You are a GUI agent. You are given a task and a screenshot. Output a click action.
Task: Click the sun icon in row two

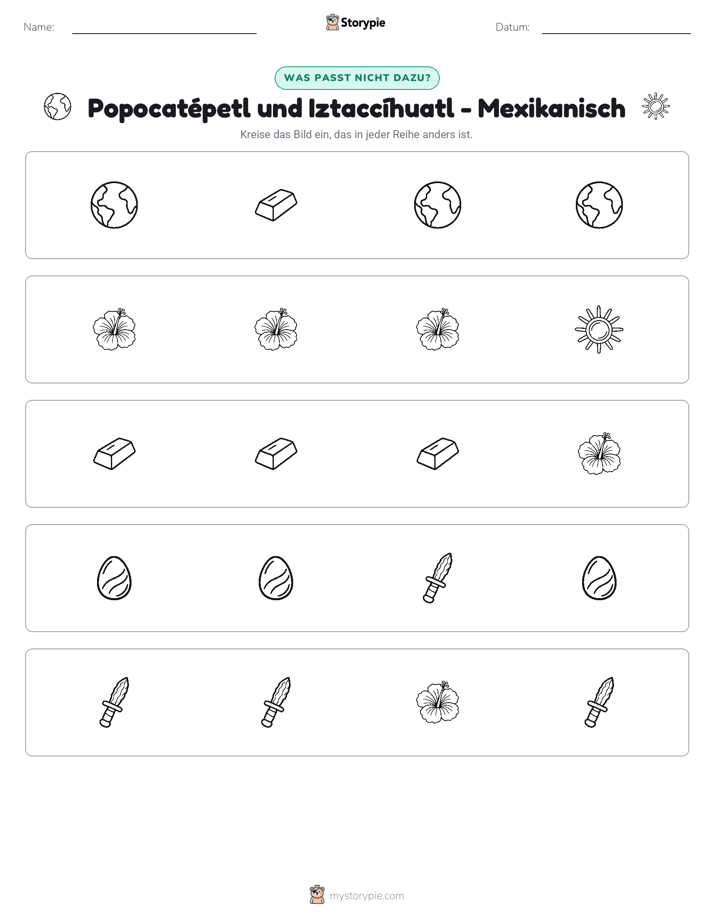click(x=599, y=329)
